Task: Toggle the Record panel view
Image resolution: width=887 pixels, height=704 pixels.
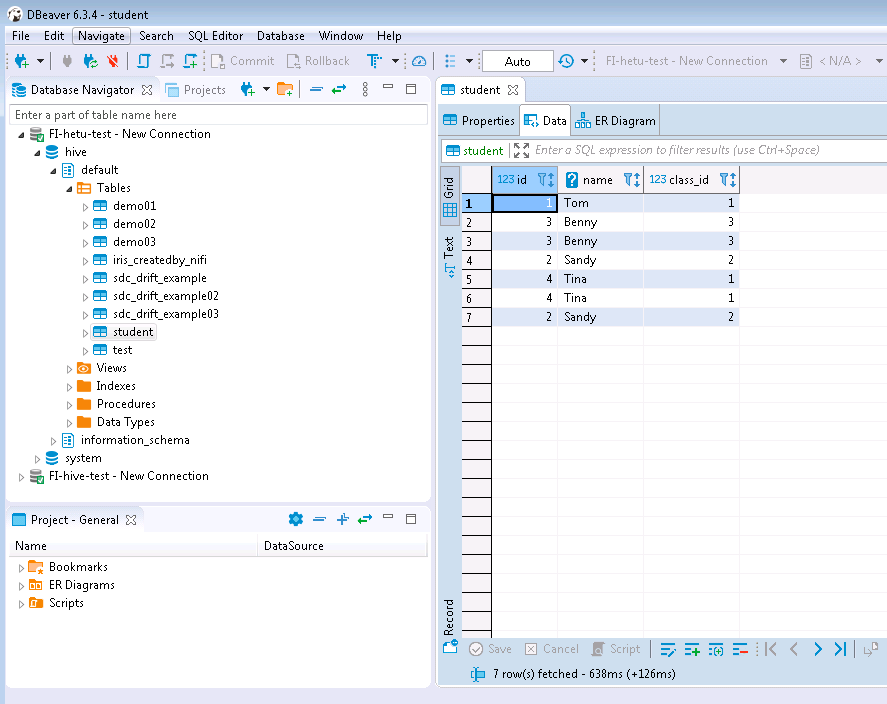Action: 449,615
